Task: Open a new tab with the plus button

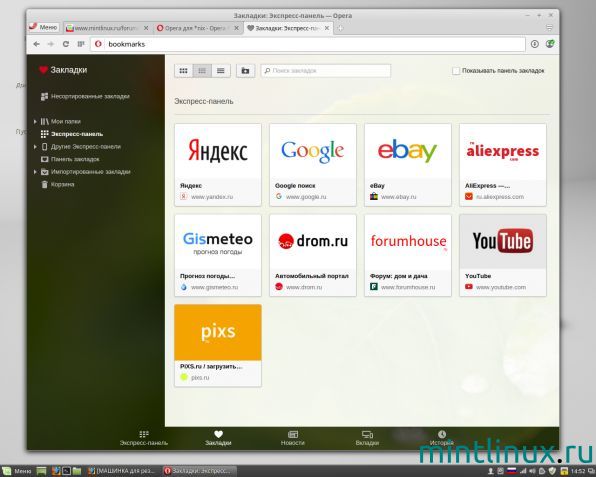Action: pos(340,28)
